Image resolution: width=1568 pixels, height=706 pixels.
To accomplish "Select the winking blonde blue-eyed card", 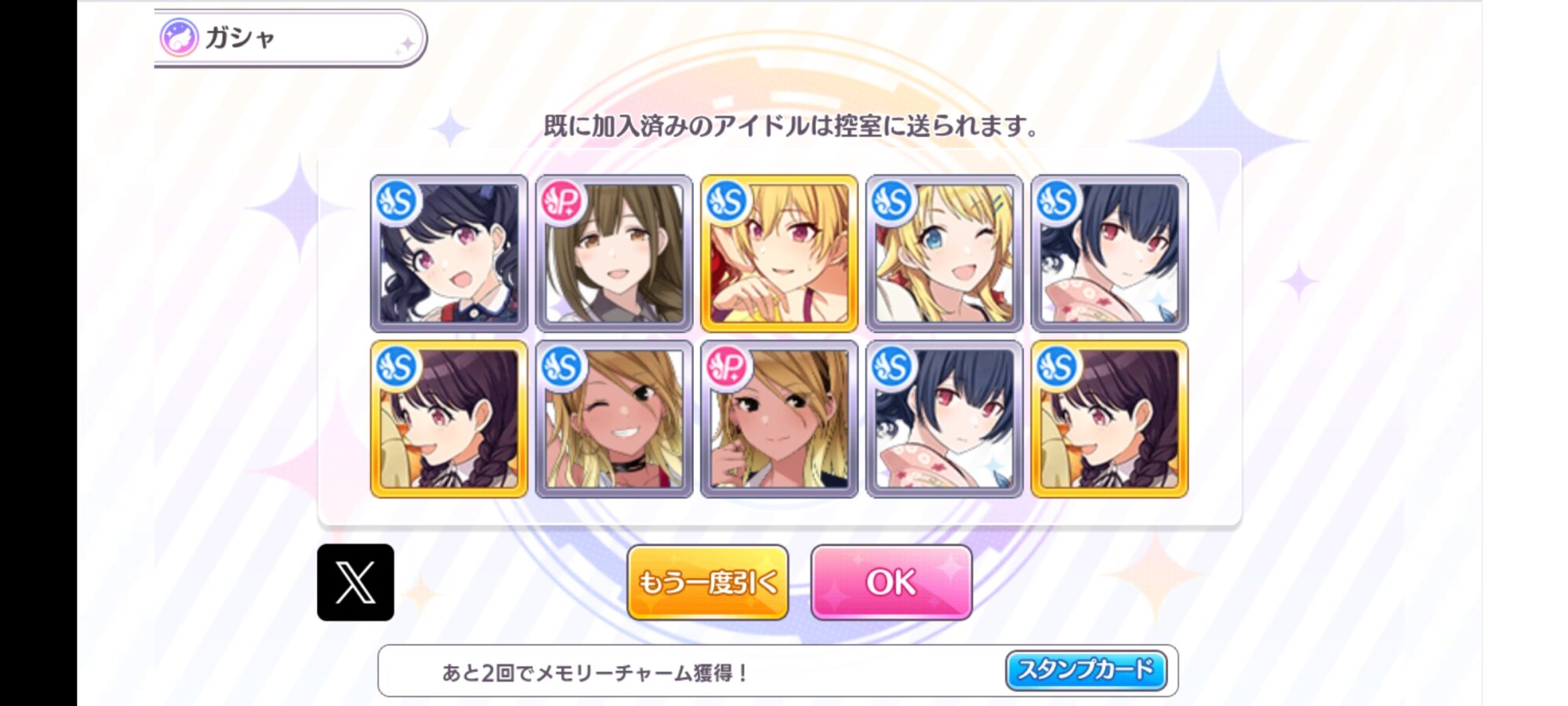I will (x=944, y=253).
